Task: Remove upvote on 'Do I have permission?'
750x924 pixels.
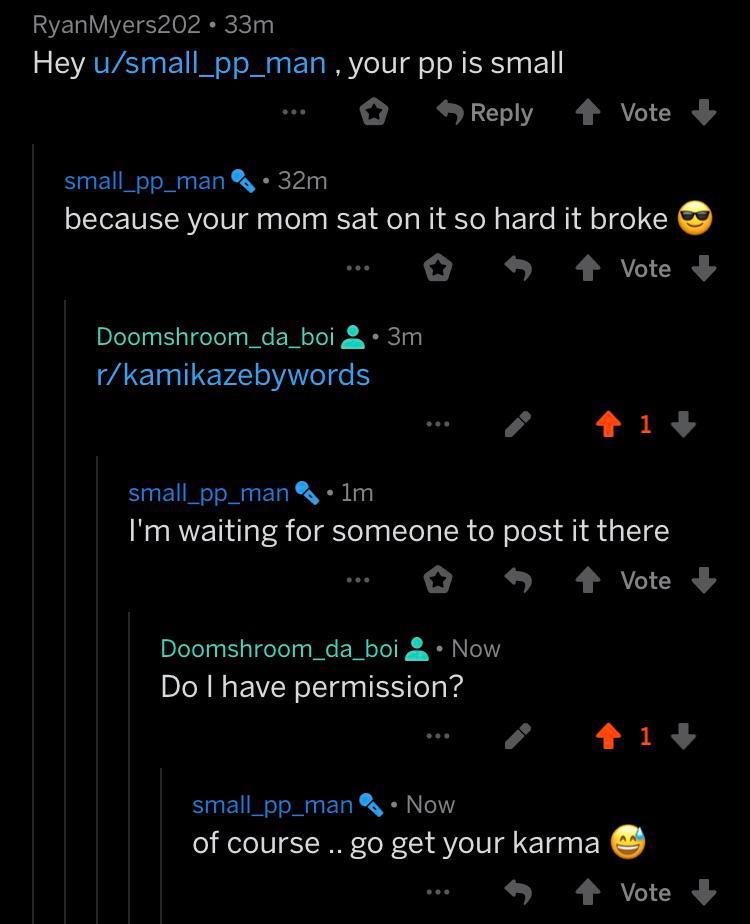Action: tap(608, 737)
